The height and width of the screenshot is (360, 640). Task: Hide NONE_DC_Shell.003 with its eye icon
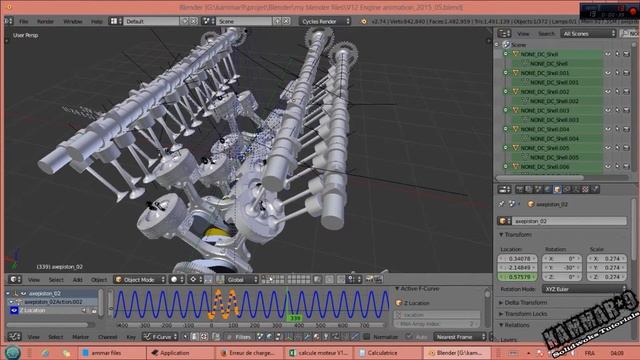608,110
